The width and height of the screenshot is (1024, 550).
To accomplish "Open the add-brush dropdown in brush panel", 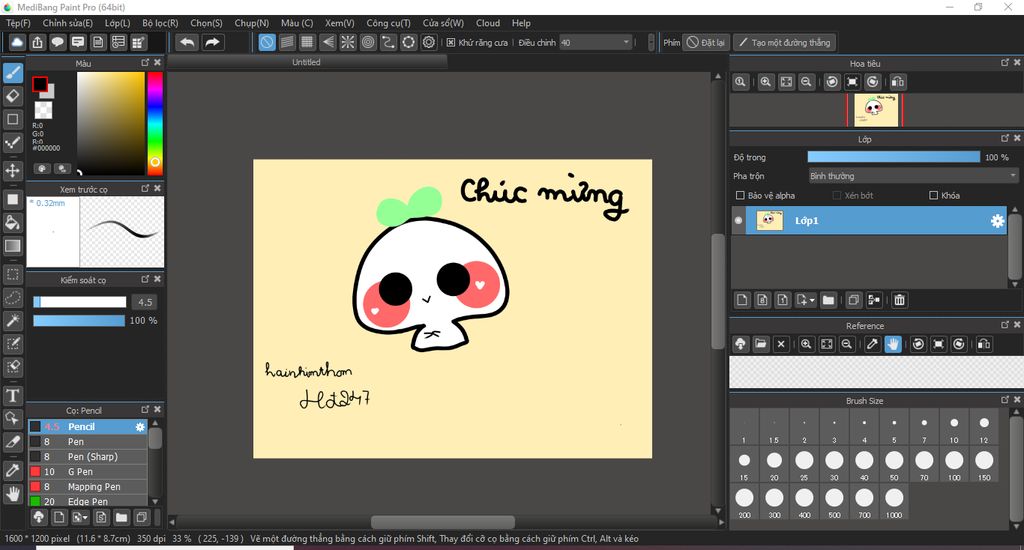I will pos(85,518).
